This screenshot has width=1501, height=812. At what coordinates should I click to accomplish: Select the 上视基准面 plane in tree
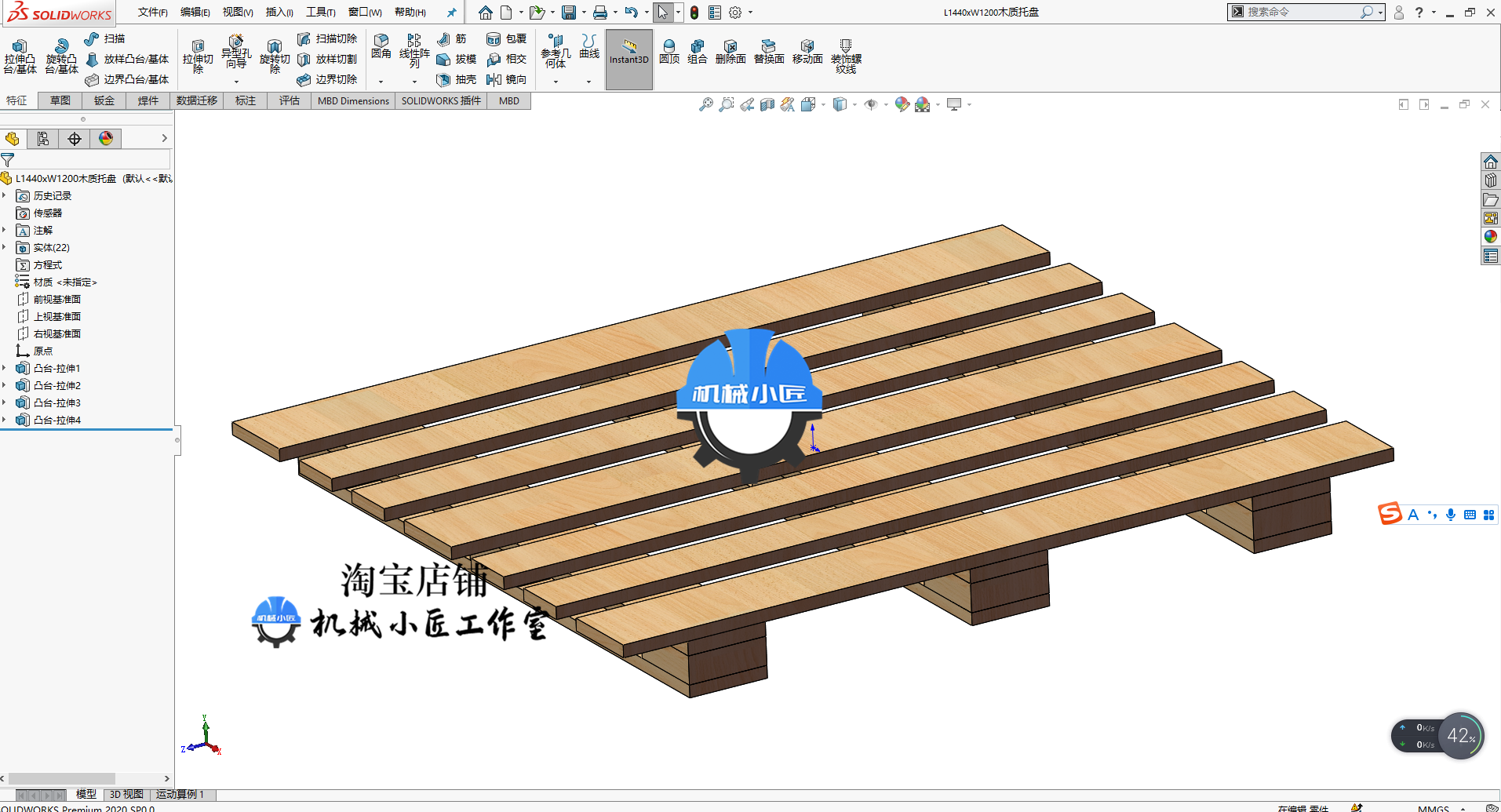click(49, 316)
